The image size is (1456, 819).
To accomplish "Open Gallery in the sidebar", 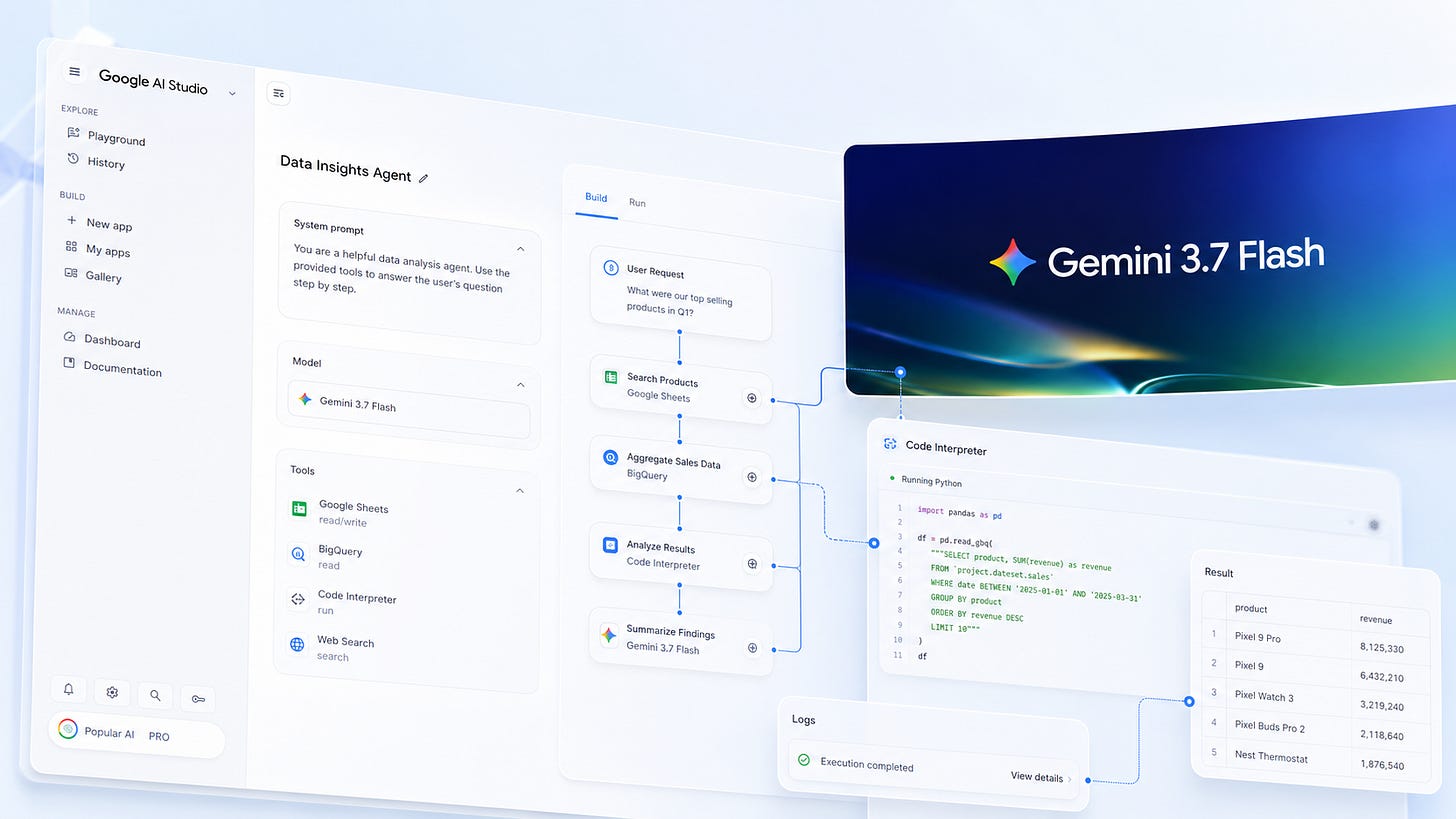I will click(x=94, y=275).
